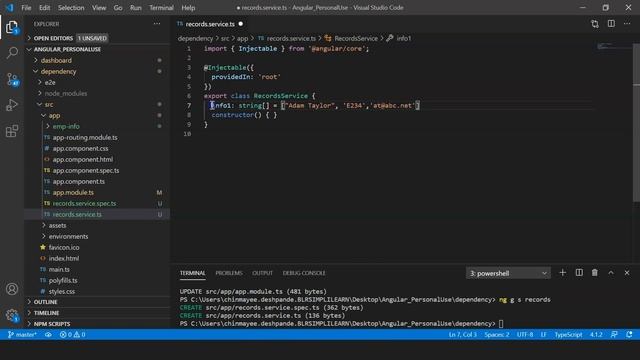Viewport: 640px width, 360px height.
Task: Click the VS Code logo in title bar
Action: pyautogui.click(x=9, y=7)
